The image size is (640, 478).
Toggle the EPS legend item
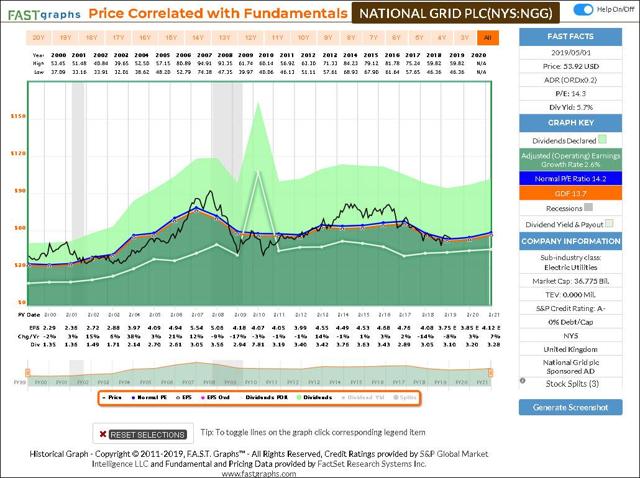point(184,397)
